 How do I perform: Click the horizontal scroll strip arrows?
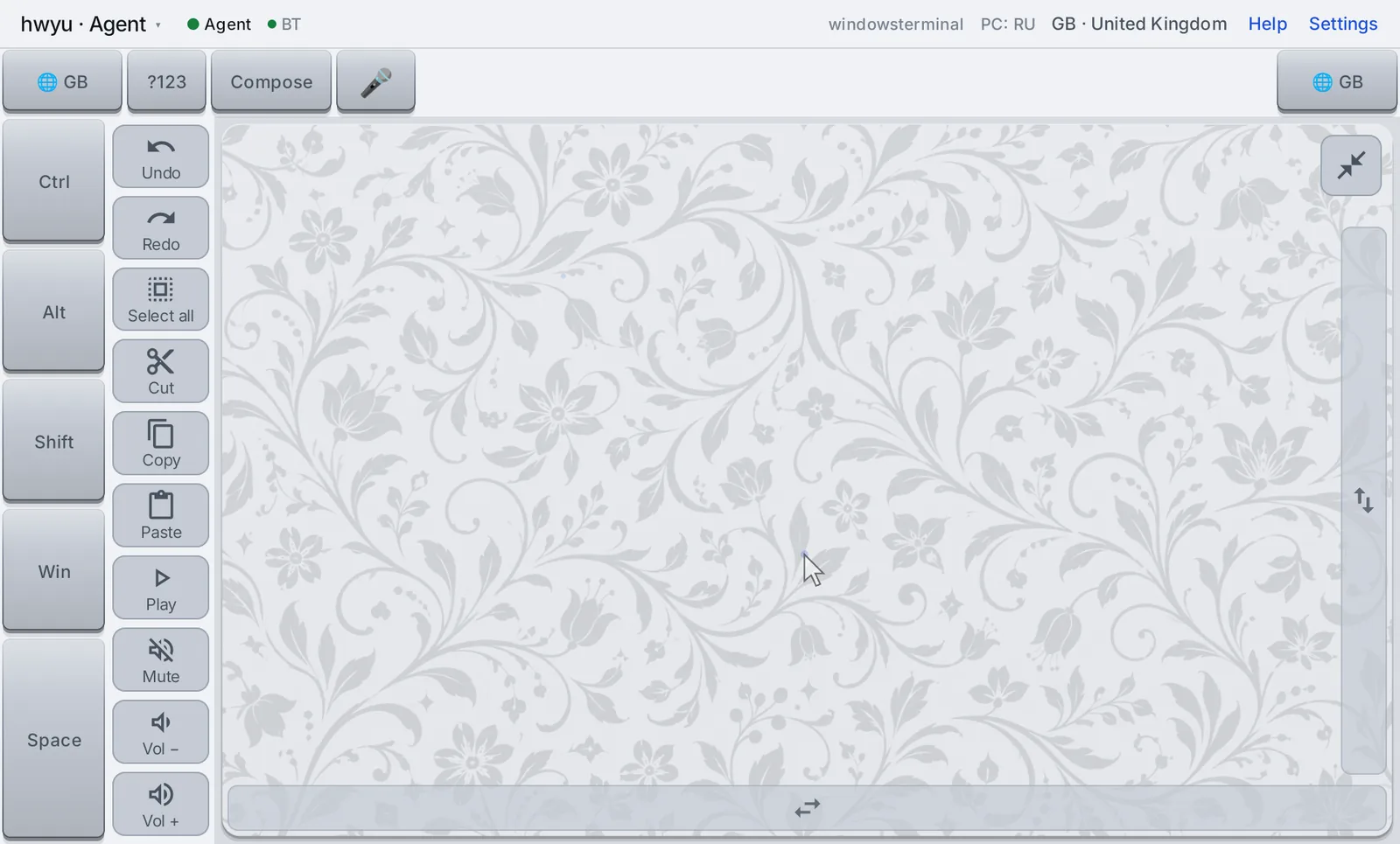(807, 808)
